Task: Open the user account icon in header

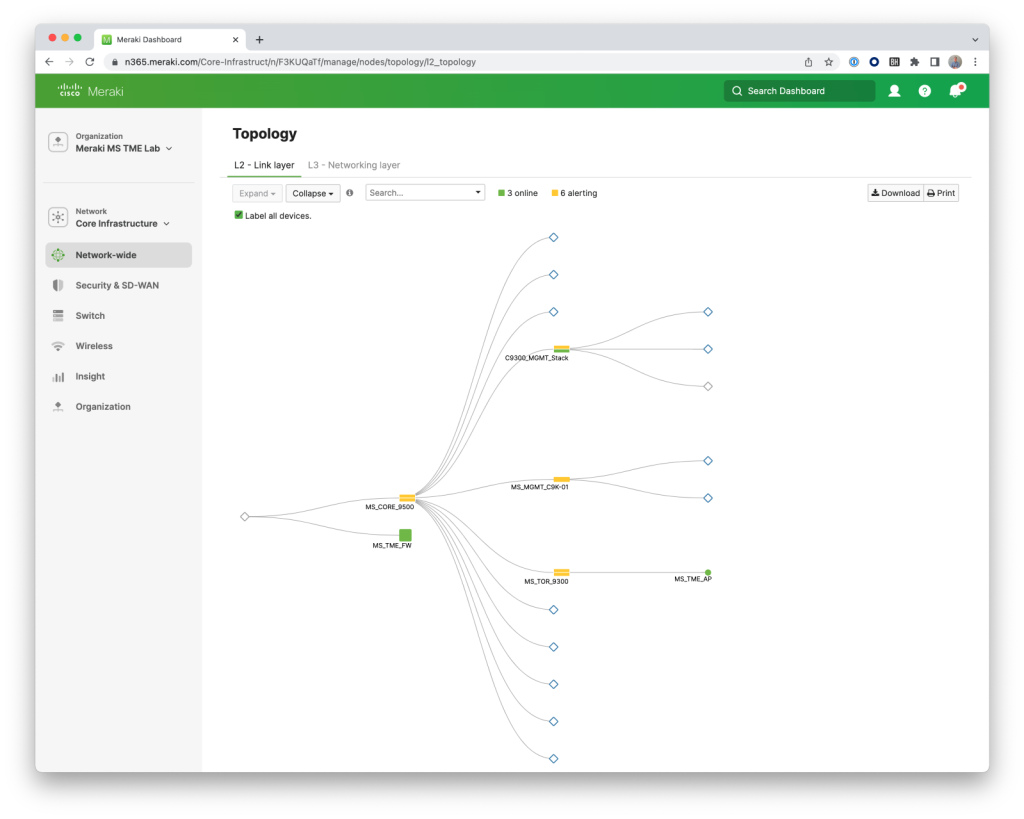Action: pyautogui.click(x=894, y=91)
